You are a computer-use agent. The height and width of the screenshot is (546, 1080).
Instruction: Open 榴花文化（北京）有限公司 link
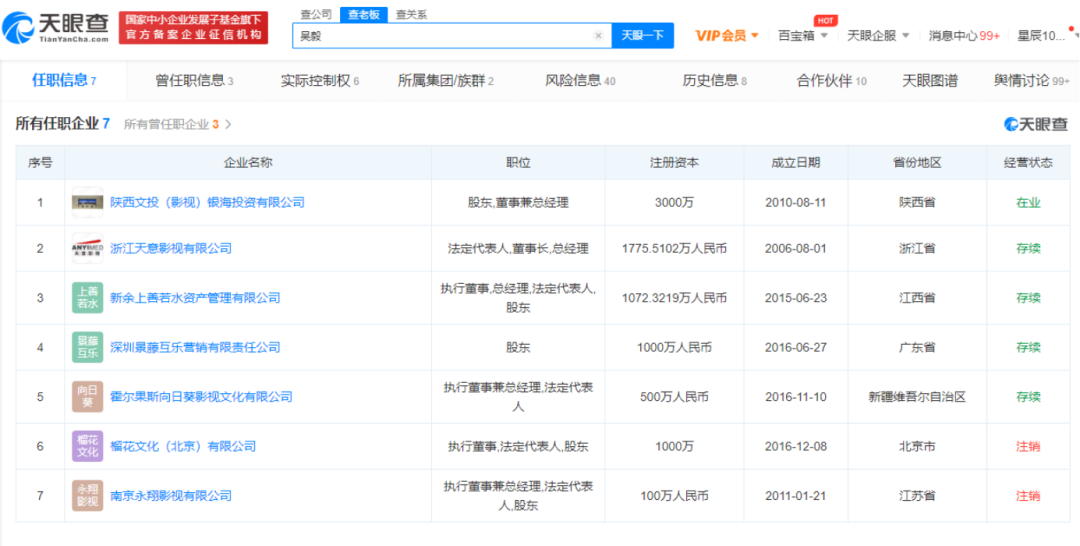click(183, 446)
